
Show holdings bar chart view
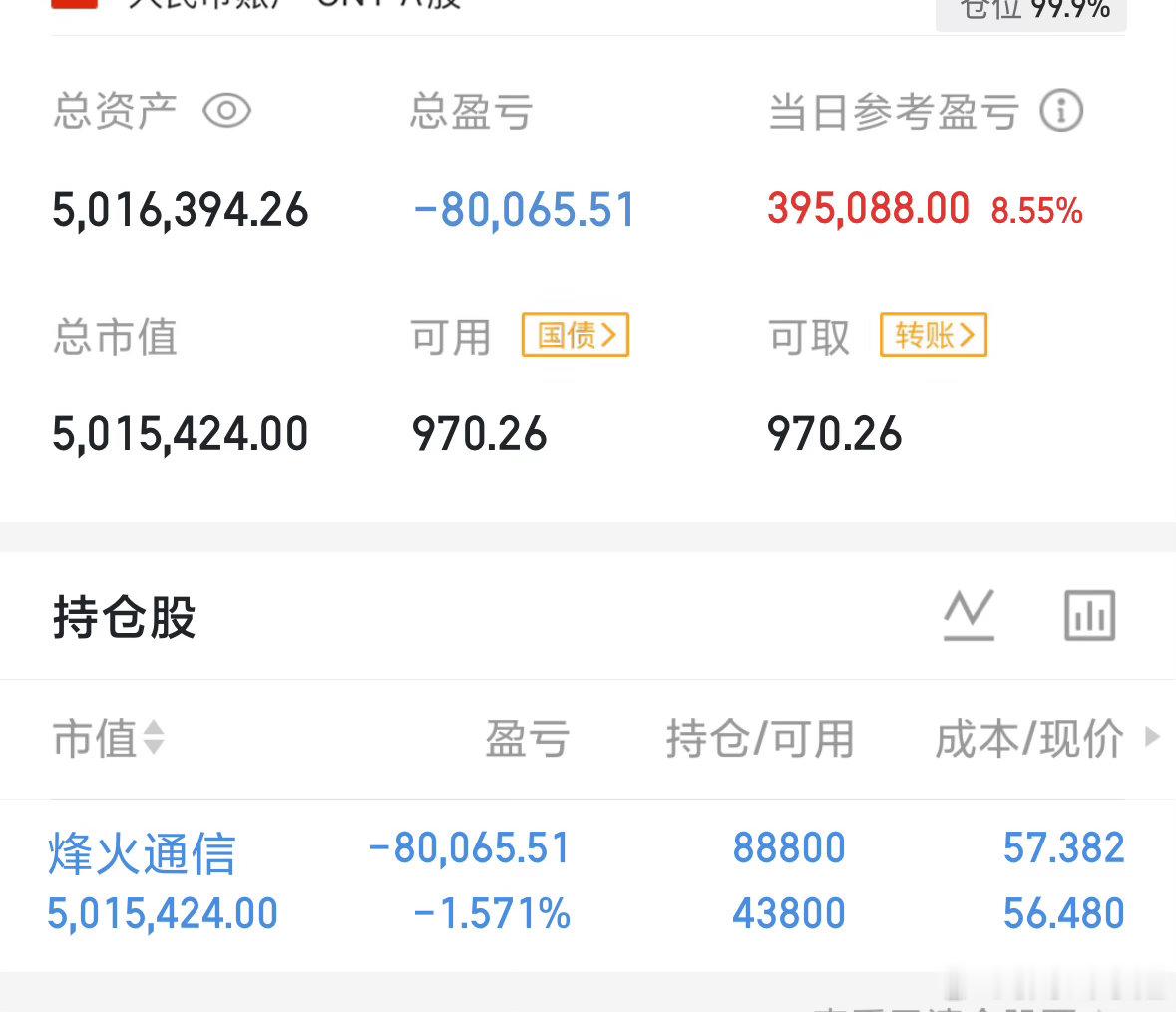pyautogui.click(x=1090, y=615)
